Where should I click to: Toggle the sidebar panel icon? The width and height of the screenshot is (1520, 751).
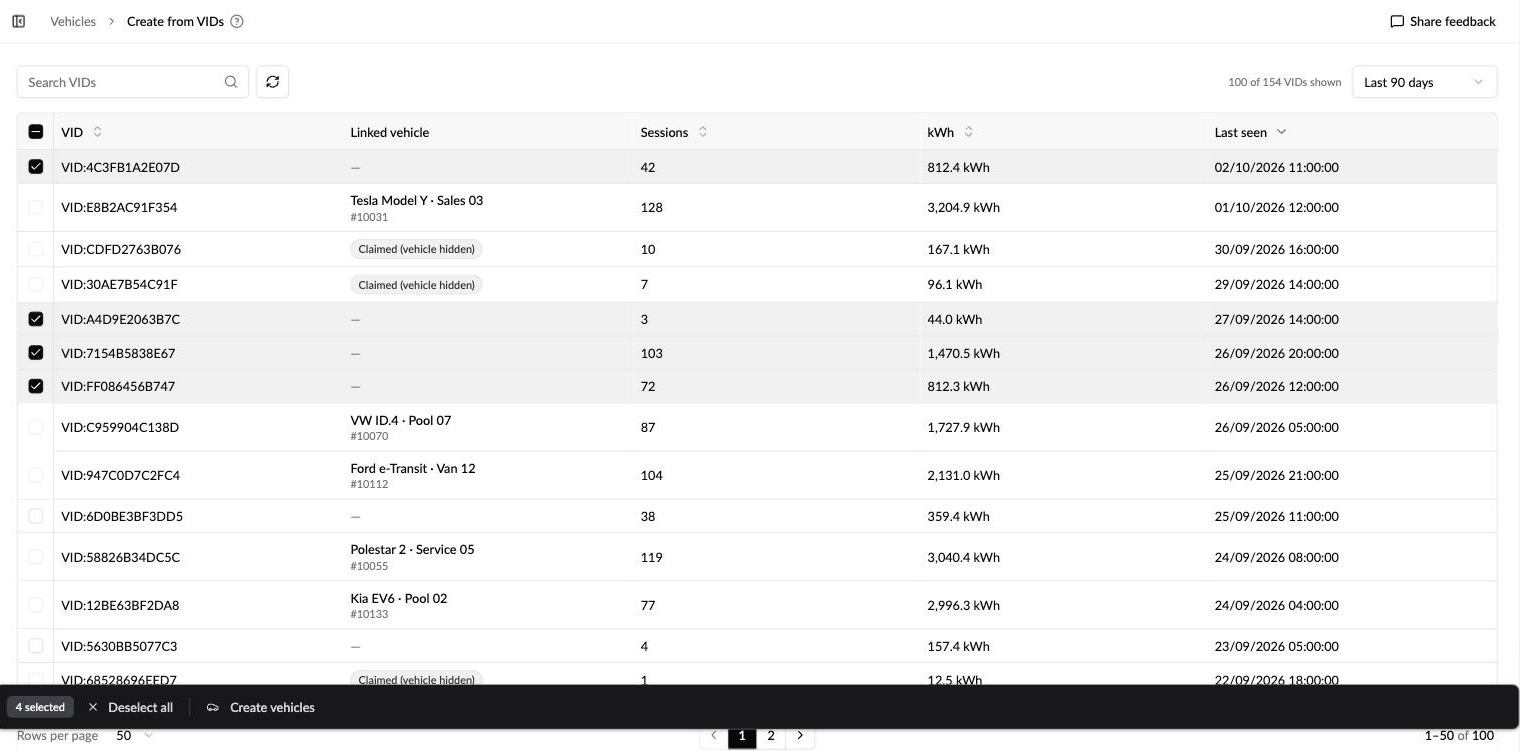click(18, 21)
